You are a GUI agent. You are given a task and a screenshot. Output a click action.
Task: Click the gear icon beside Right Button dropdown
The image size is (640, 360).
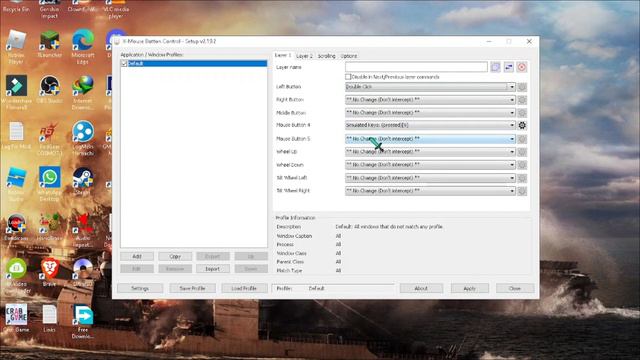[522, 100]
